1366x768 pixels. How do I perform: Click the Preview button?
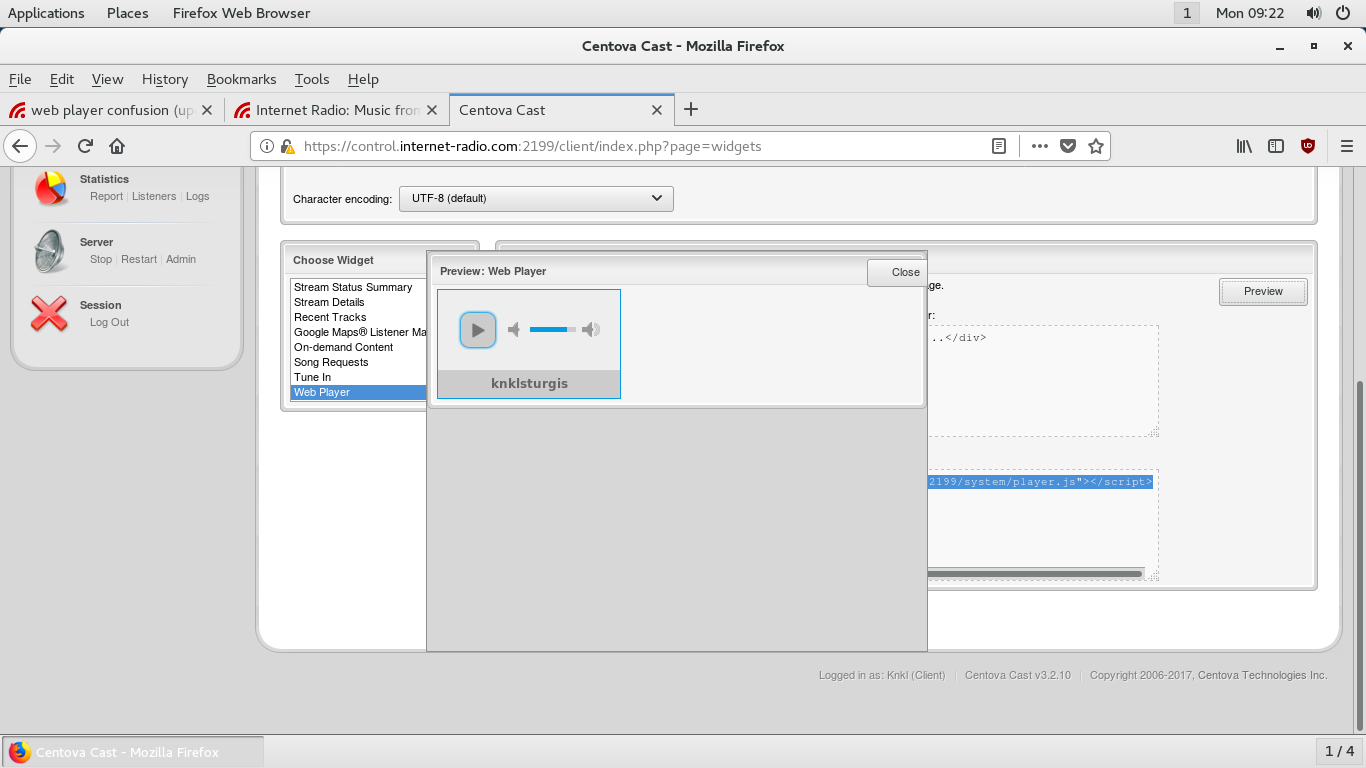1263,291
